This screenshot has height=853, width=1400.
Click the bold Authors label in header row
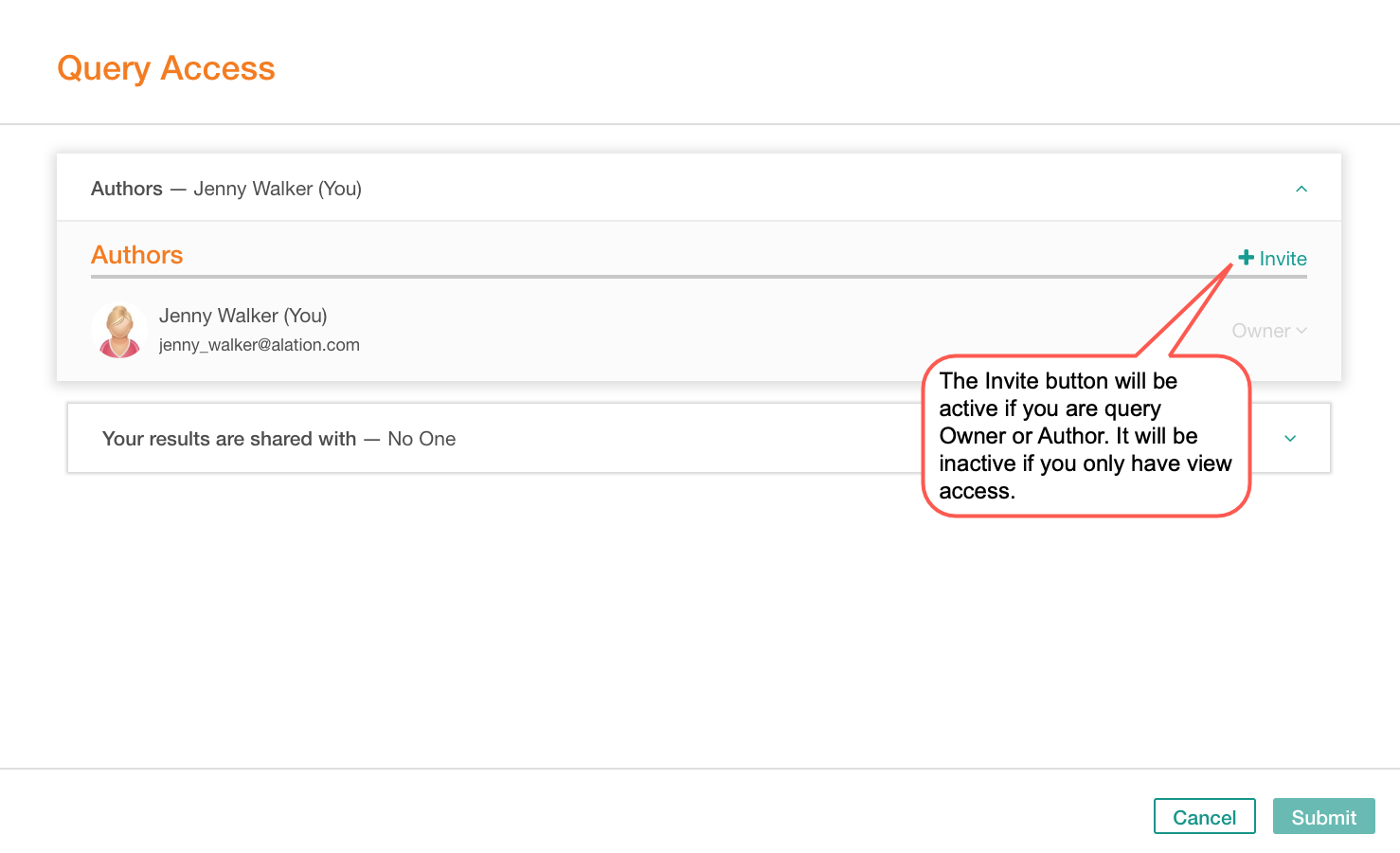[x=127, y=189]
